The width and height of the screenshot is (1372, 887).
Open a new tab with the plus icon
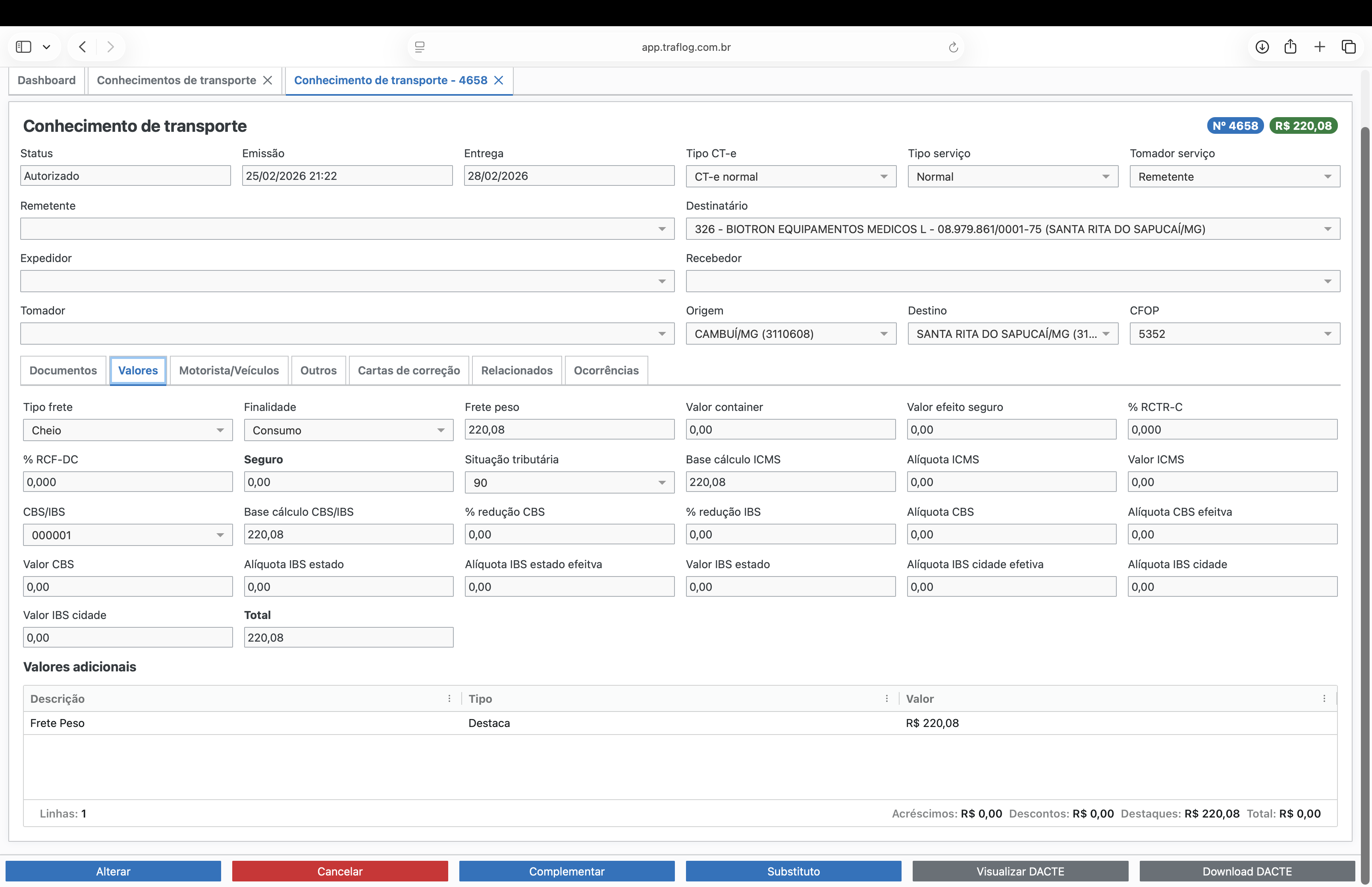[1320, 47]
